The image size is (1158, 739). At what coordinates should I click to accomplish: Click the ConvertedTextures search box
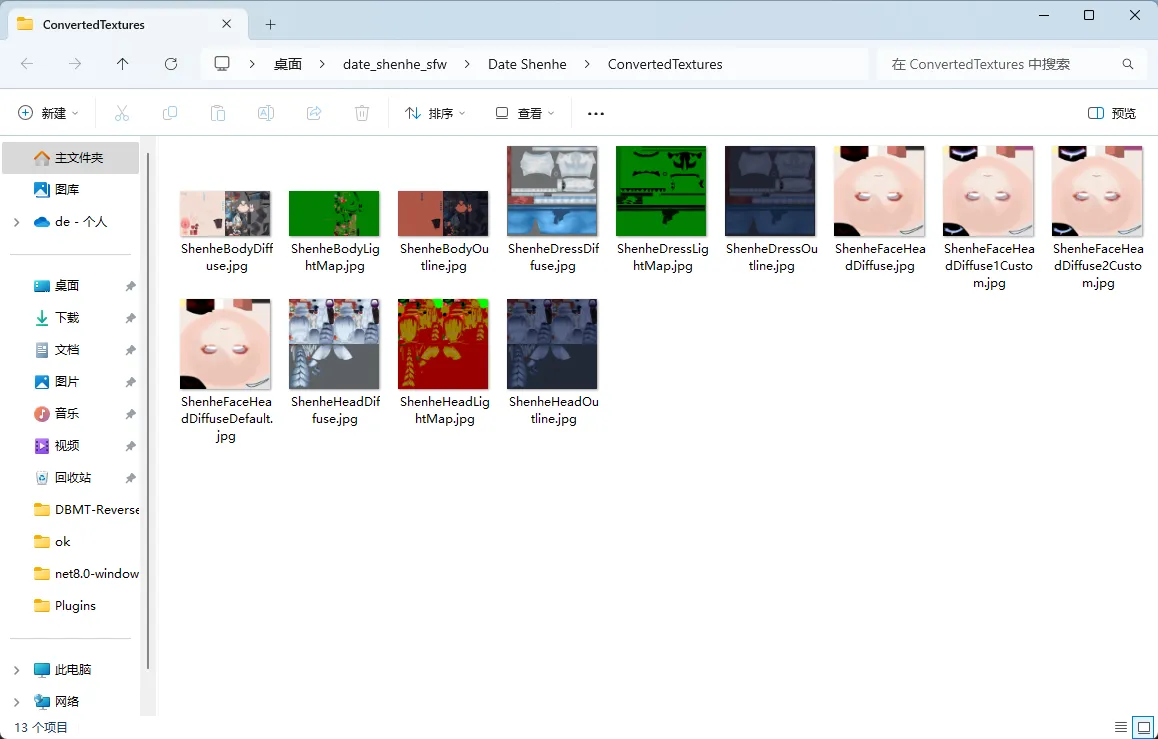coord(1012,64)
